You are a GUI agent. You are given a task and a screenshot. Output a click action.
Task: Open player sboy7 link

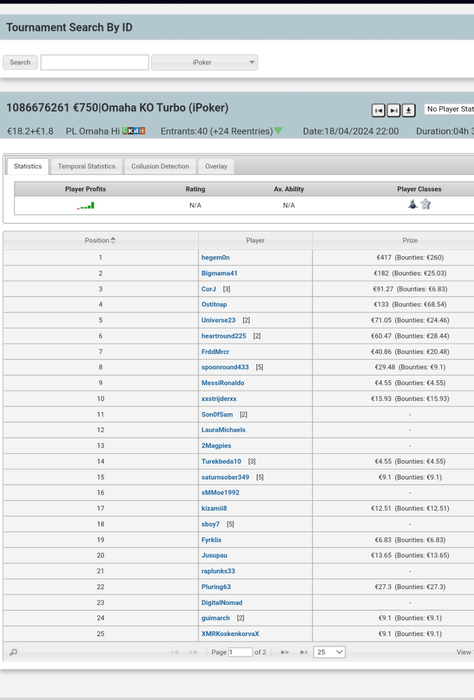tap(210, 524)
